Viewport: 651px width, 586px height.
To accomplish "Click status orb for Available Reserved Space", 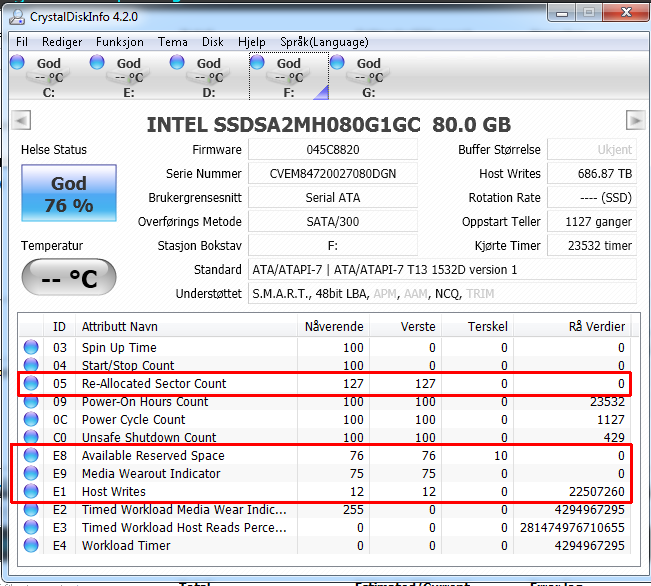I will [31, 455].
